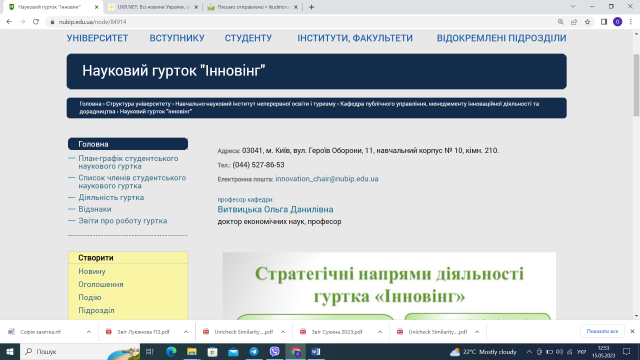The height and width of the screenshot is (360, 640).
Task: Open the УНІВЕРСИТЕТ menu
Action: pyautogui.click(x=98, y=38)
